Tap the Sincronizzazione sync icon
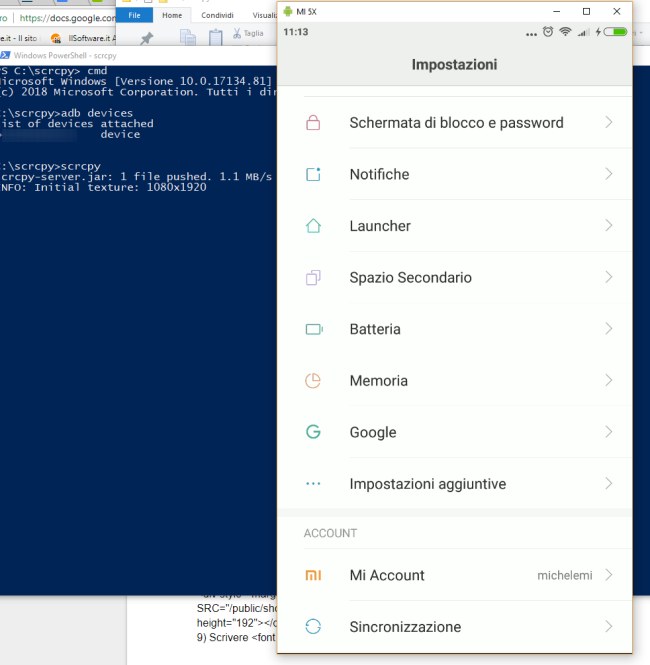The width and height of the screenshot is (650, 665). (313, 626)
